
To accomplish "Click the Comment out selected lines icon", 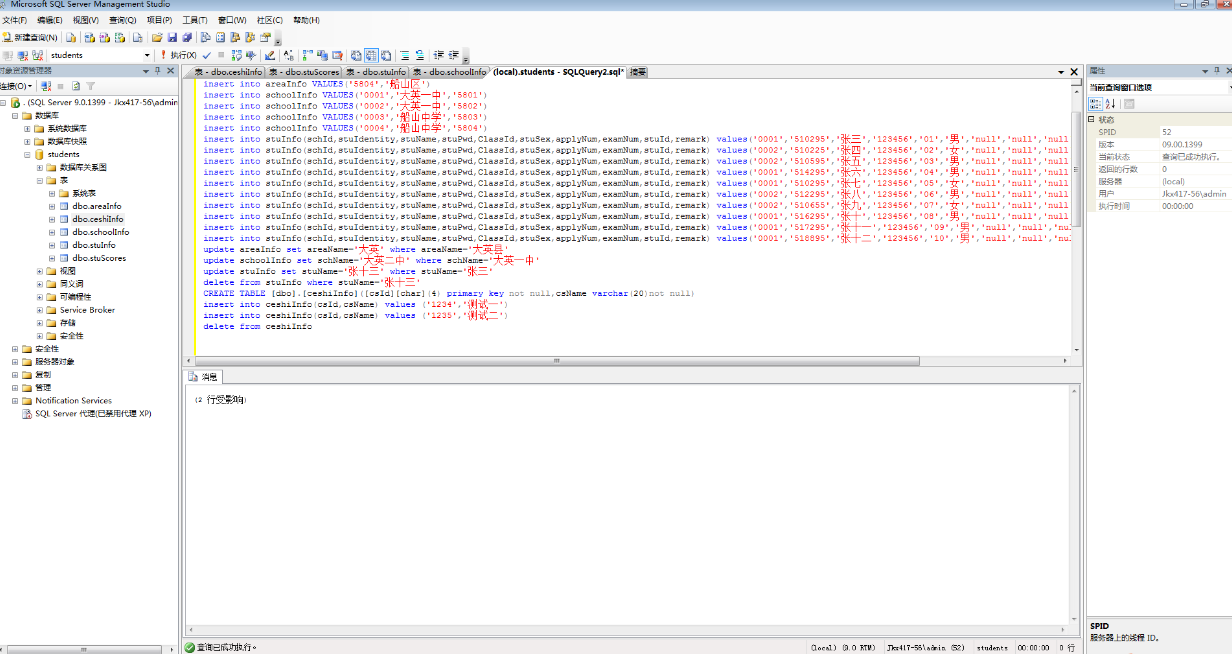I will click(x=405, y=55).
